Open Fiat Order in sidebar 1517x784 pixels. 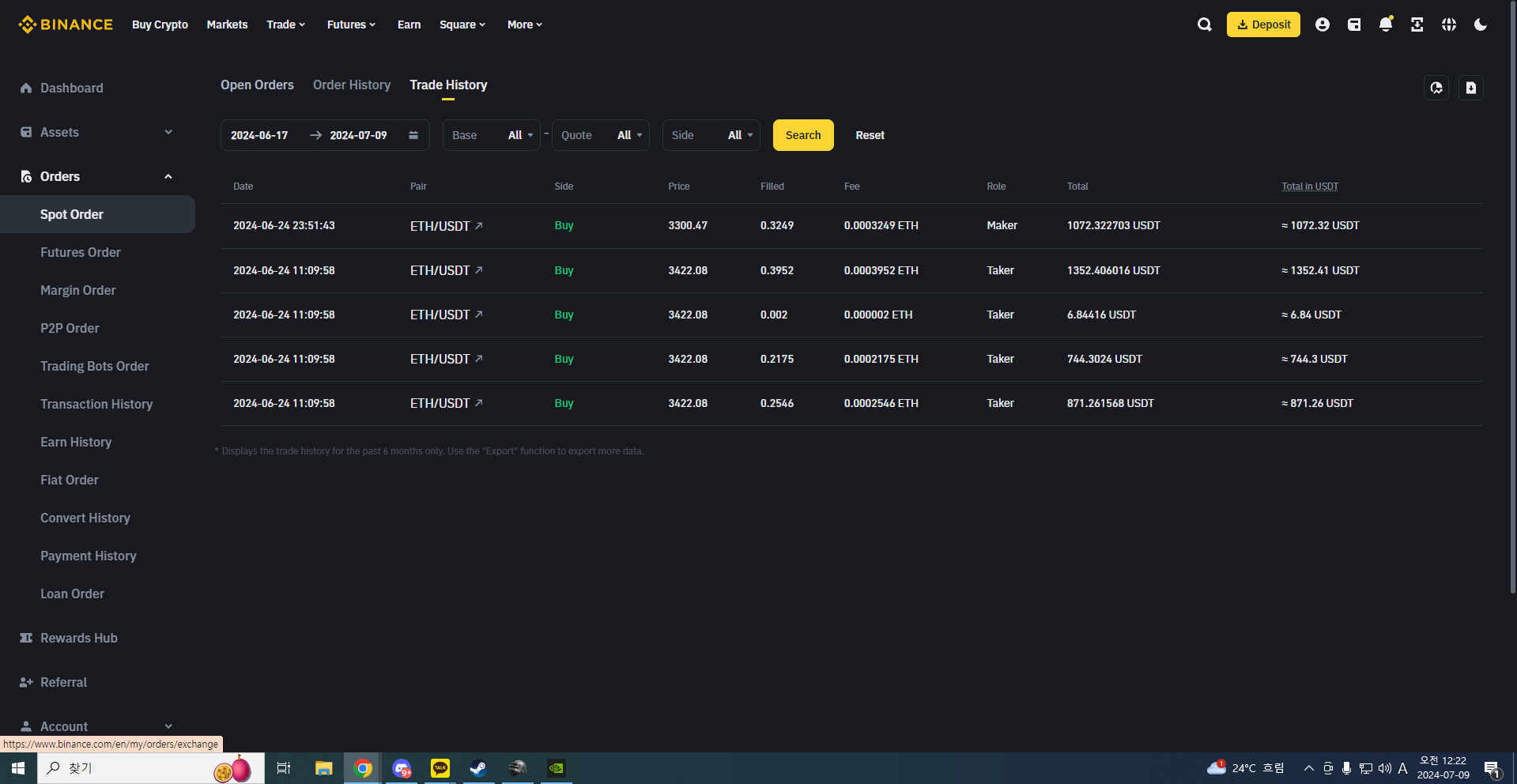pyautogui.click(x=70, y=480)
